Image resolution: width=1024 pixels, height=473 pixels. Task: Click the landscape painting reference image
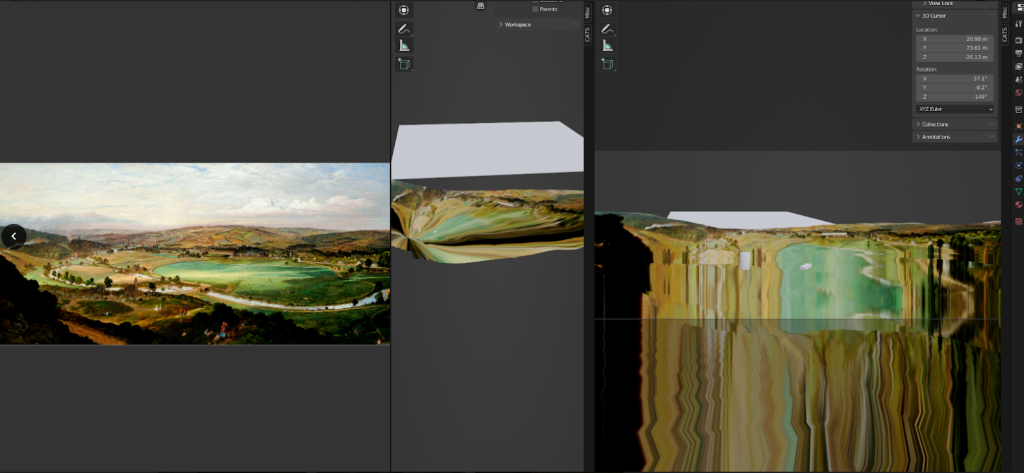(x=195, y=253)
